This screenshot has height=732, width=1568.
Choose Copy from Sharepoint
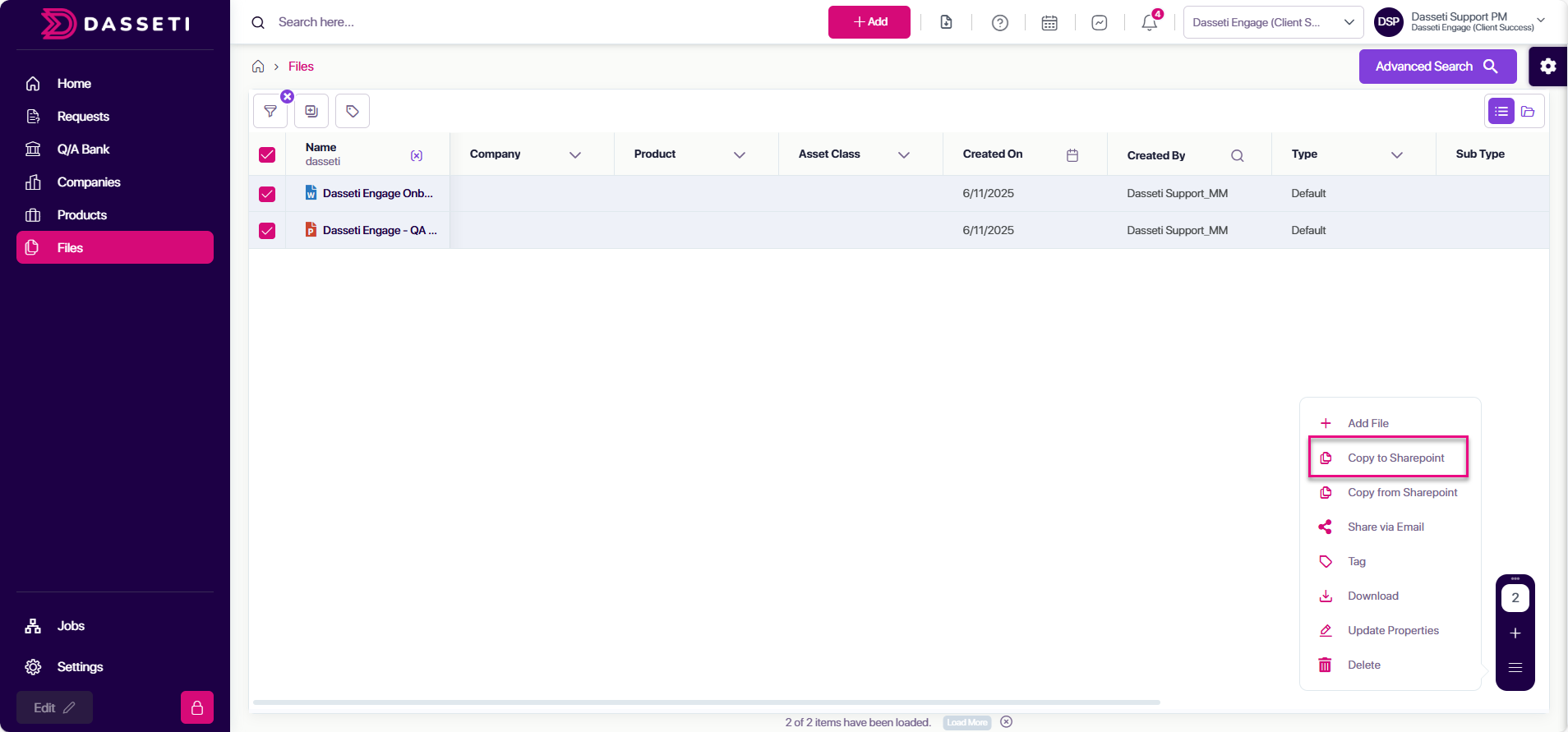(x=1390, y=492)
